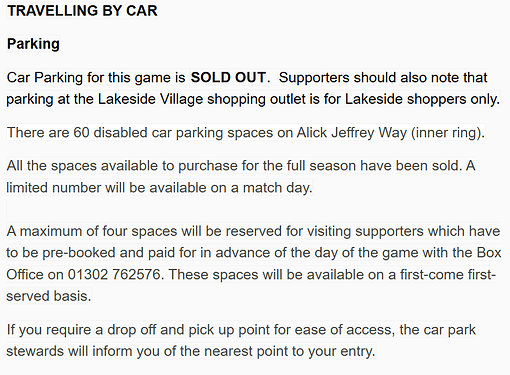Click the words inner ring in parentheses
Image resolution: width=510 pixels, height=375 pixels.
click(x=448, y=133)
